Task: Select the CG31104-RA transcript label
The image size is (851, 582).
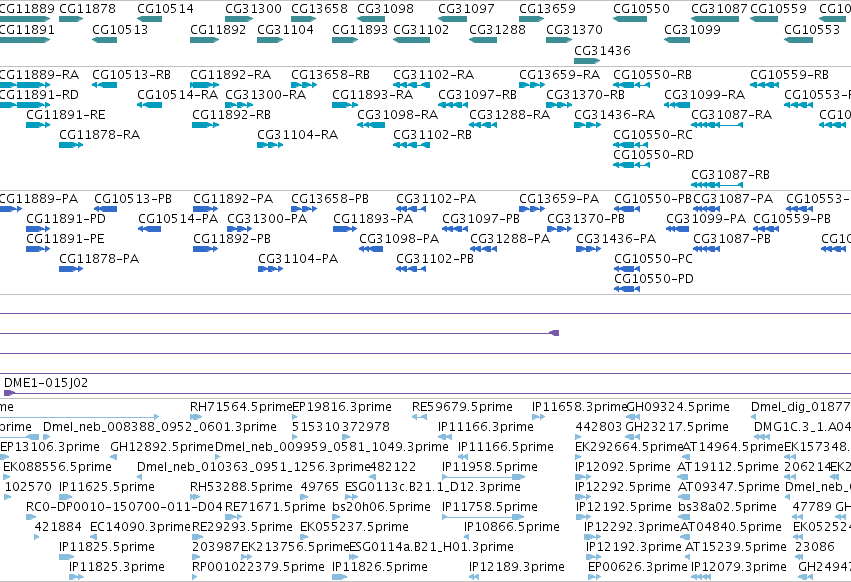Action: pyautogui.click(x=297, y=135)
